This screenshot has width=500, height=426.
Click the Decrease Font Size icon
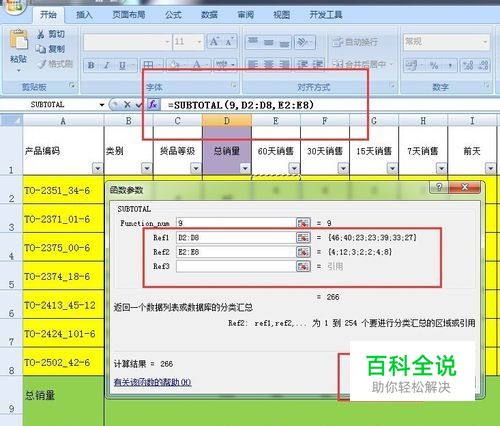(x=229, y=42)
